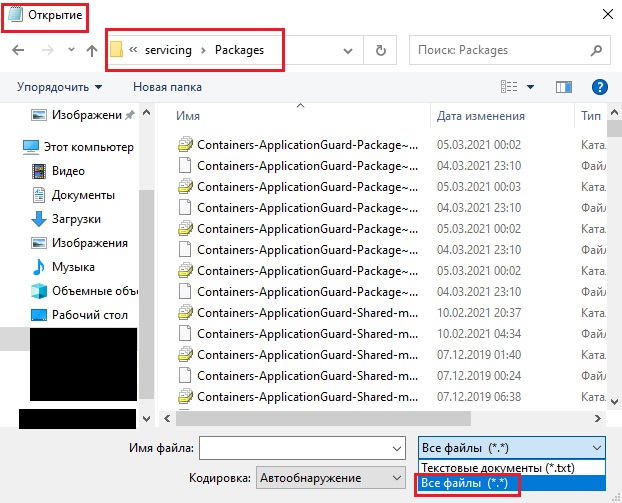
Task: Open the Кодировка Автообнаружение dropdown
Action: pos(331,478)
